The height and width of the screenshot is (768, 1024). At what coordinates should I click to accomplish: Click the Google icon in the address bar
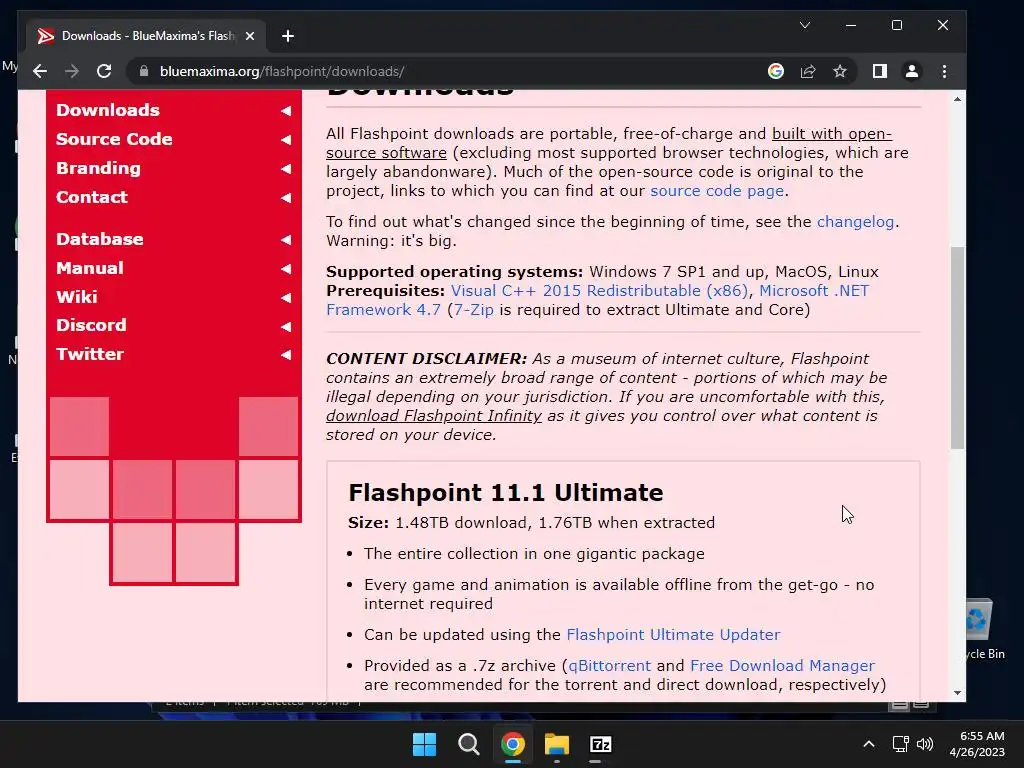(x=776, y=71)
